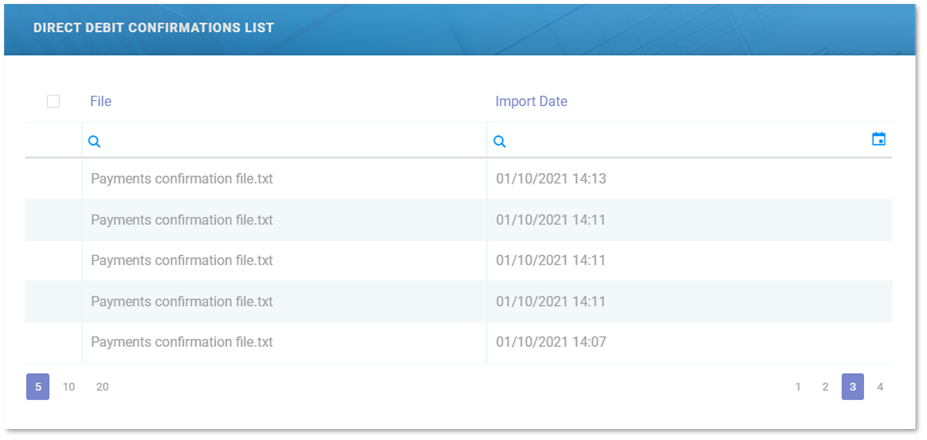Click the search icon in File filter
The height and width of the screenshot is (440, 927).
pos(94,142)
